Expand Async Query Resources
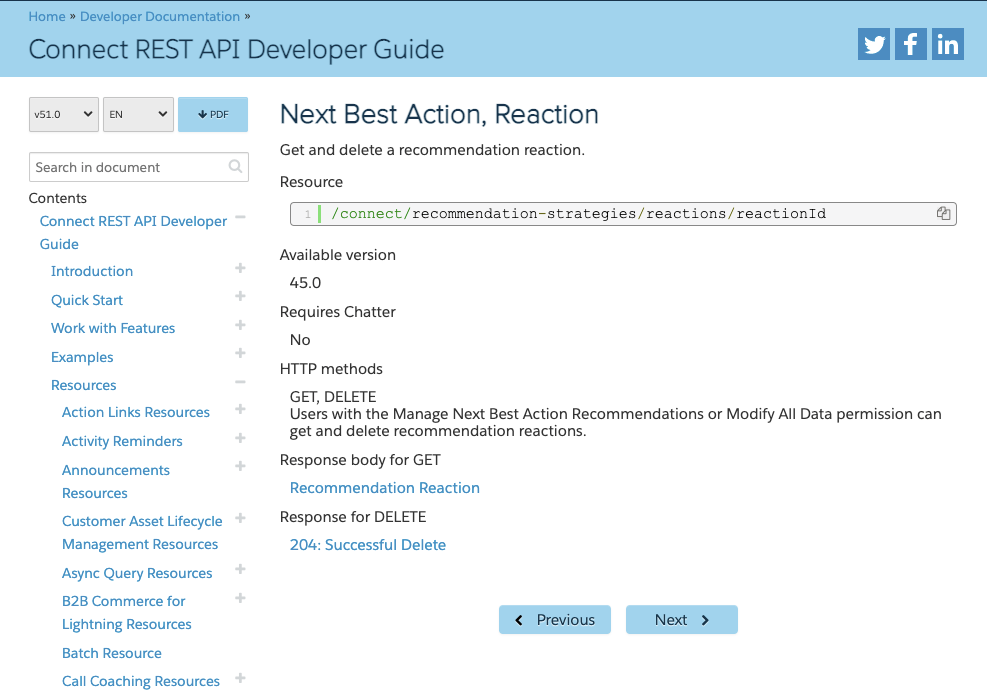 pyautogui.click(x=240, y=569)
